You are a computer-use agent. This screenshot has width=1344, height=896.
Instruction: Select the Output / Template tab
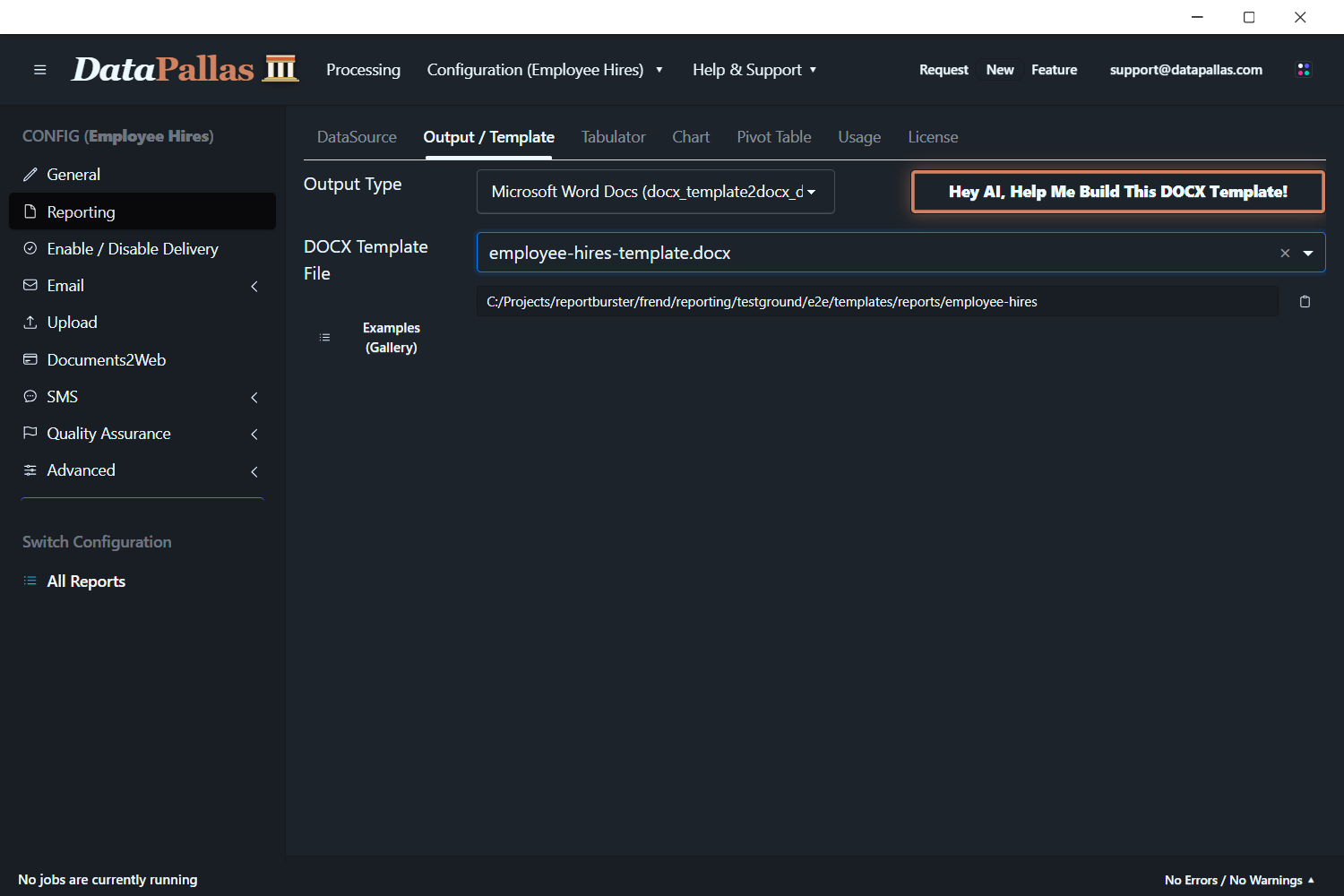[489, 137]
